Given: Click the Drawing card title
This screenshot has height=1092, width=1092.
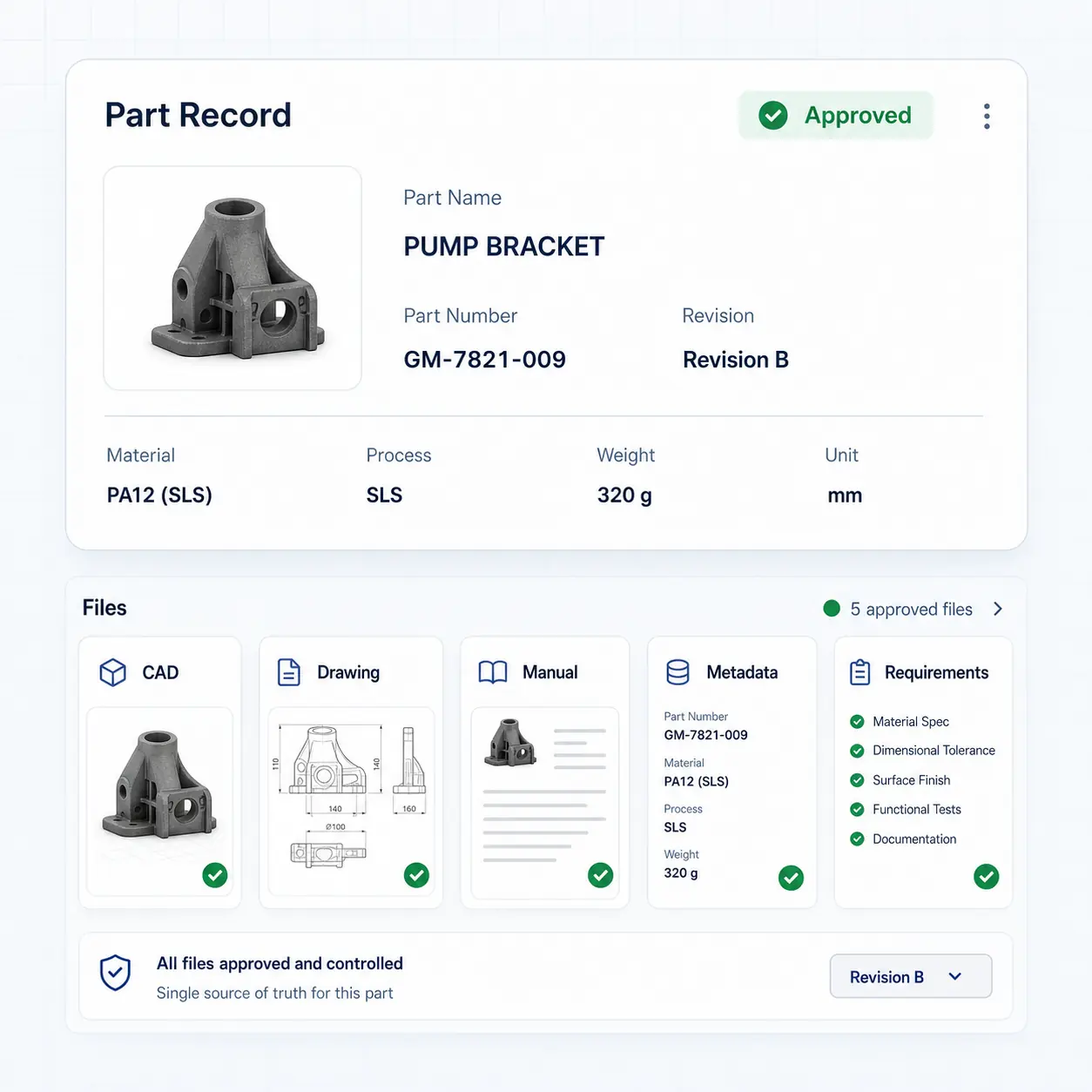Looking at the screenshot, I should coord(348,672).
